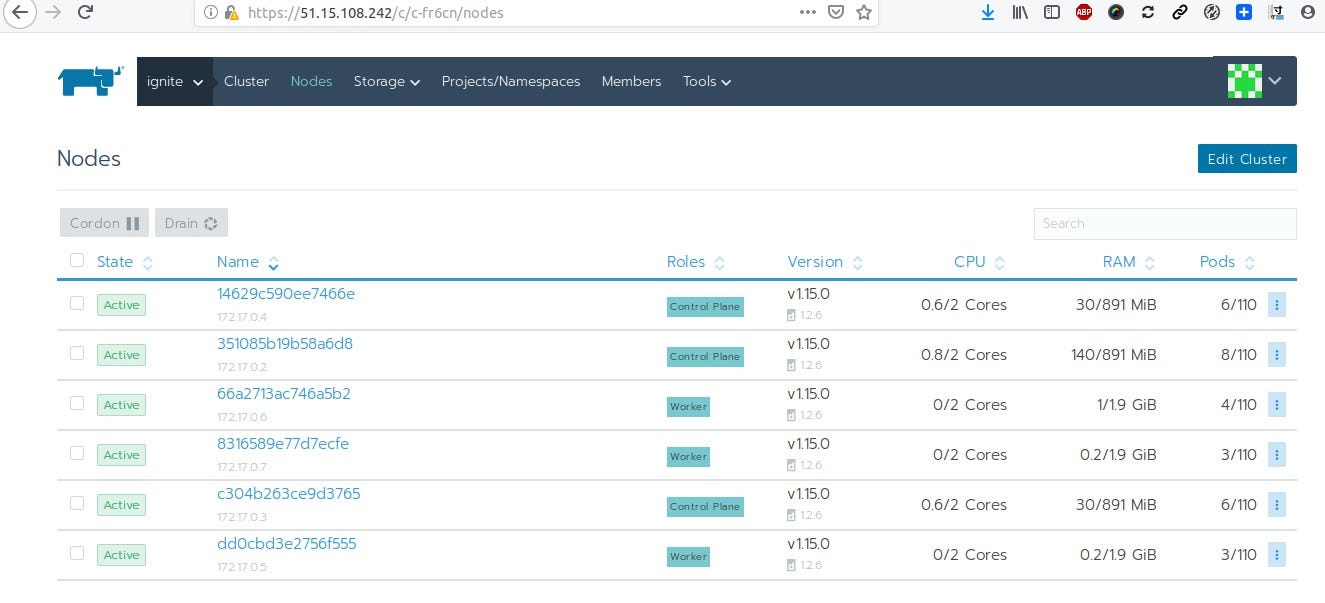Check the box for node c304b263ce9d3765
The image size is (1325, 603).
(77, 503)
